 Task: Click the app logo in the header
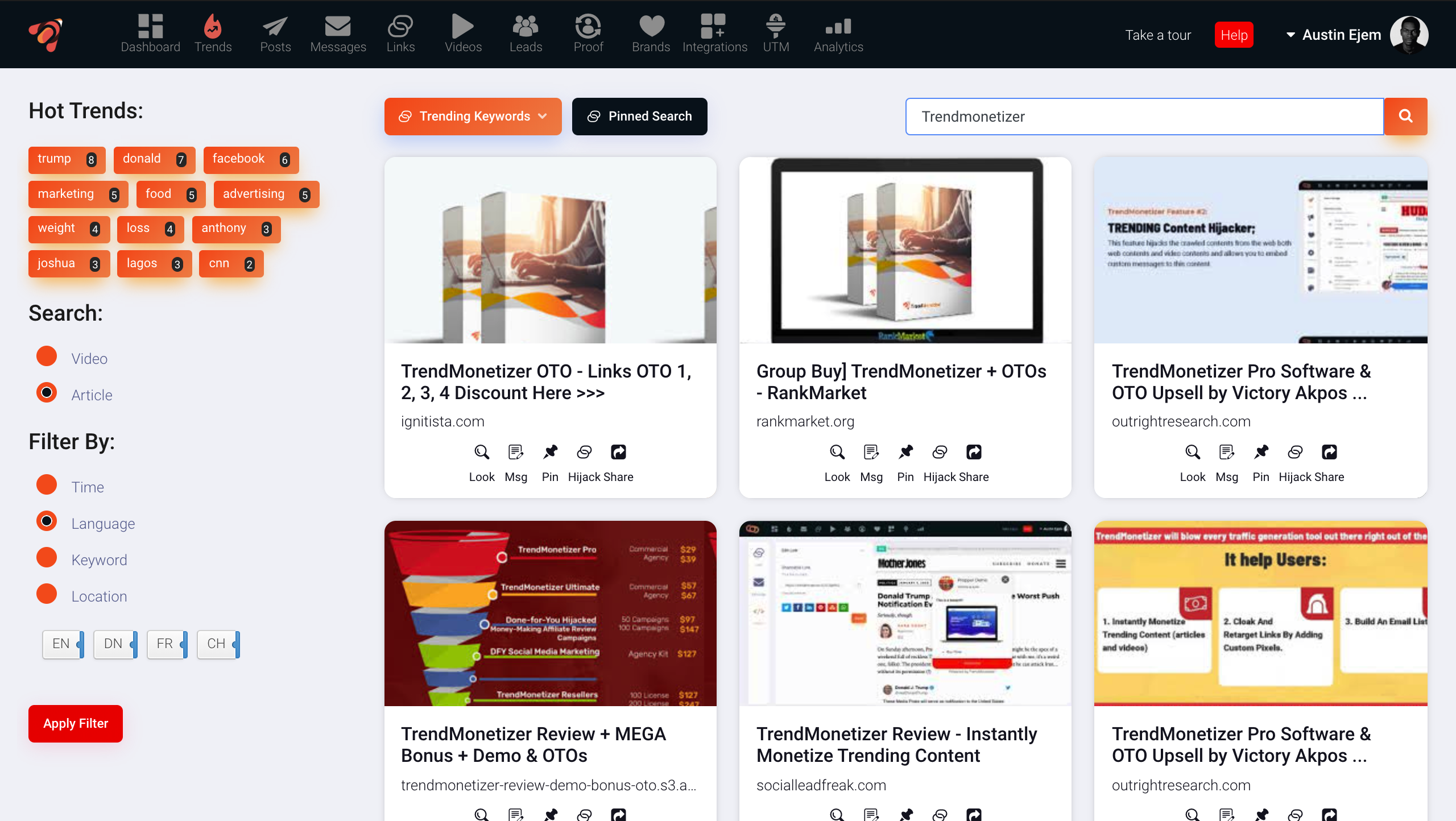(45, 34)
